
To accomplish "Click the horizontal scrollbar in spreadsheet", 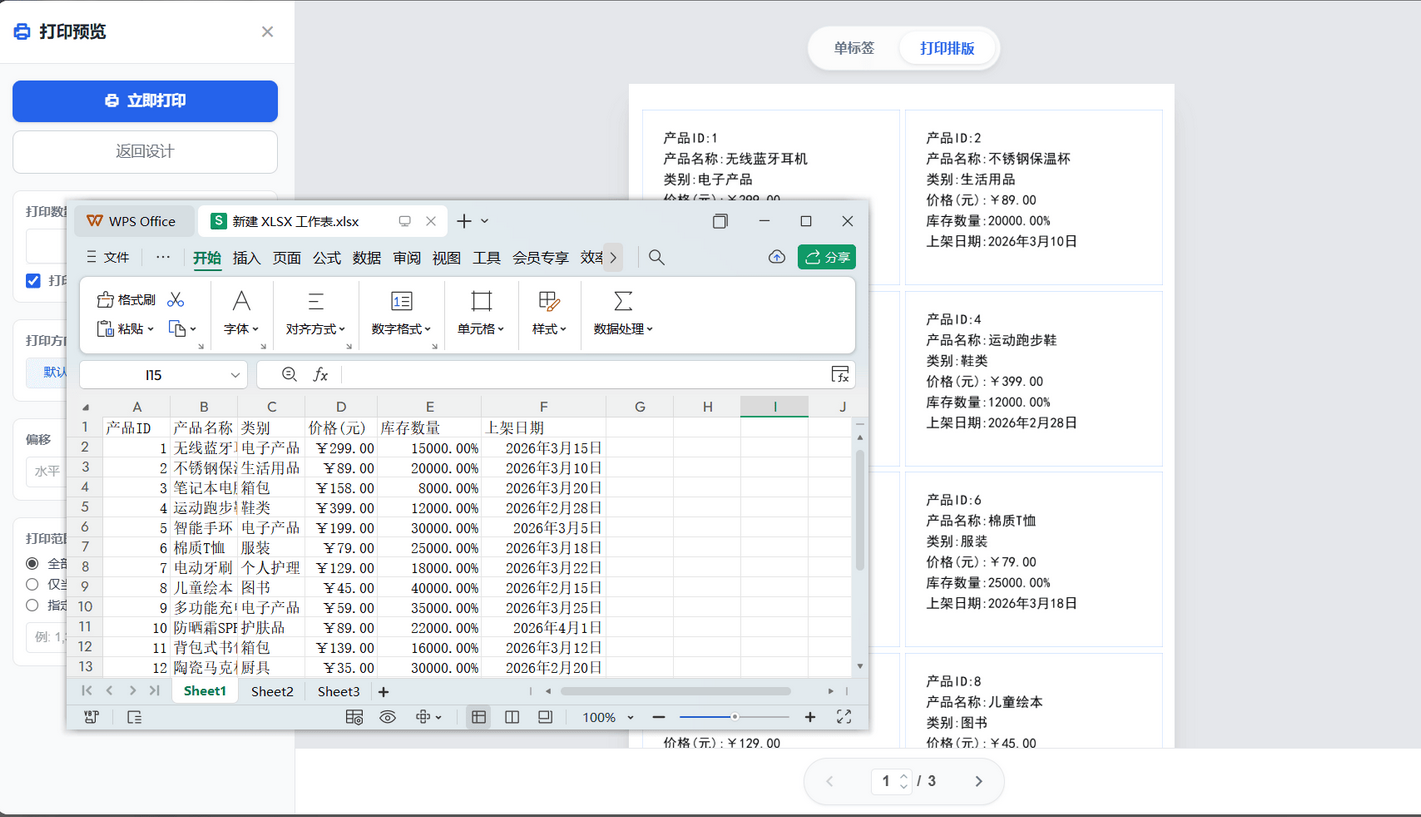I will point(676,691).
